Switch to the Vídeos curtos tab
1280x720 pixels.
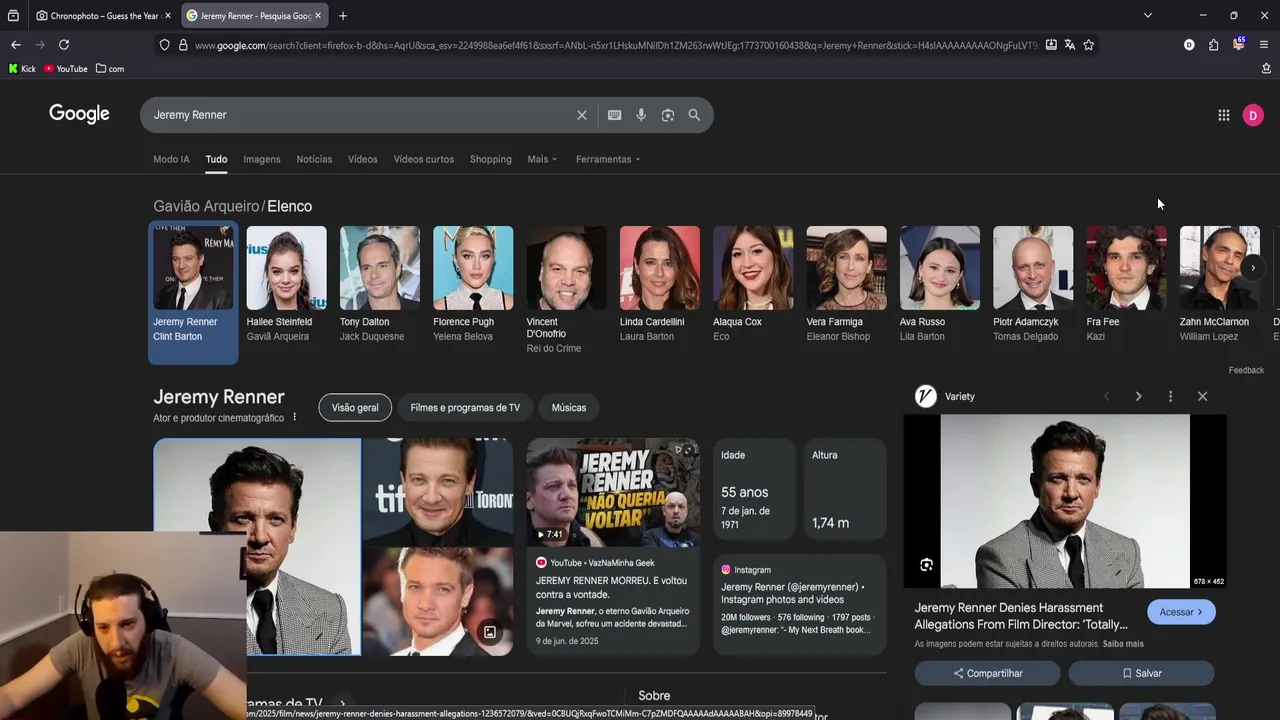click(x=424, y=159)
